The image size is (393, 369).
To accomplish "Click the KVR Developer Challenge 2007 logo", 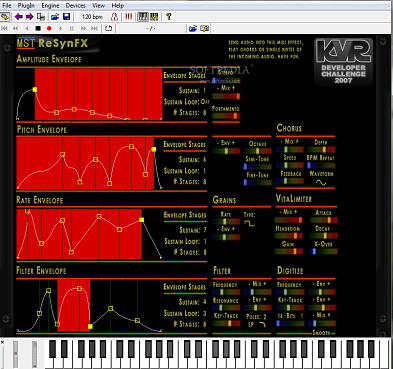I will (x=344, y=62).
